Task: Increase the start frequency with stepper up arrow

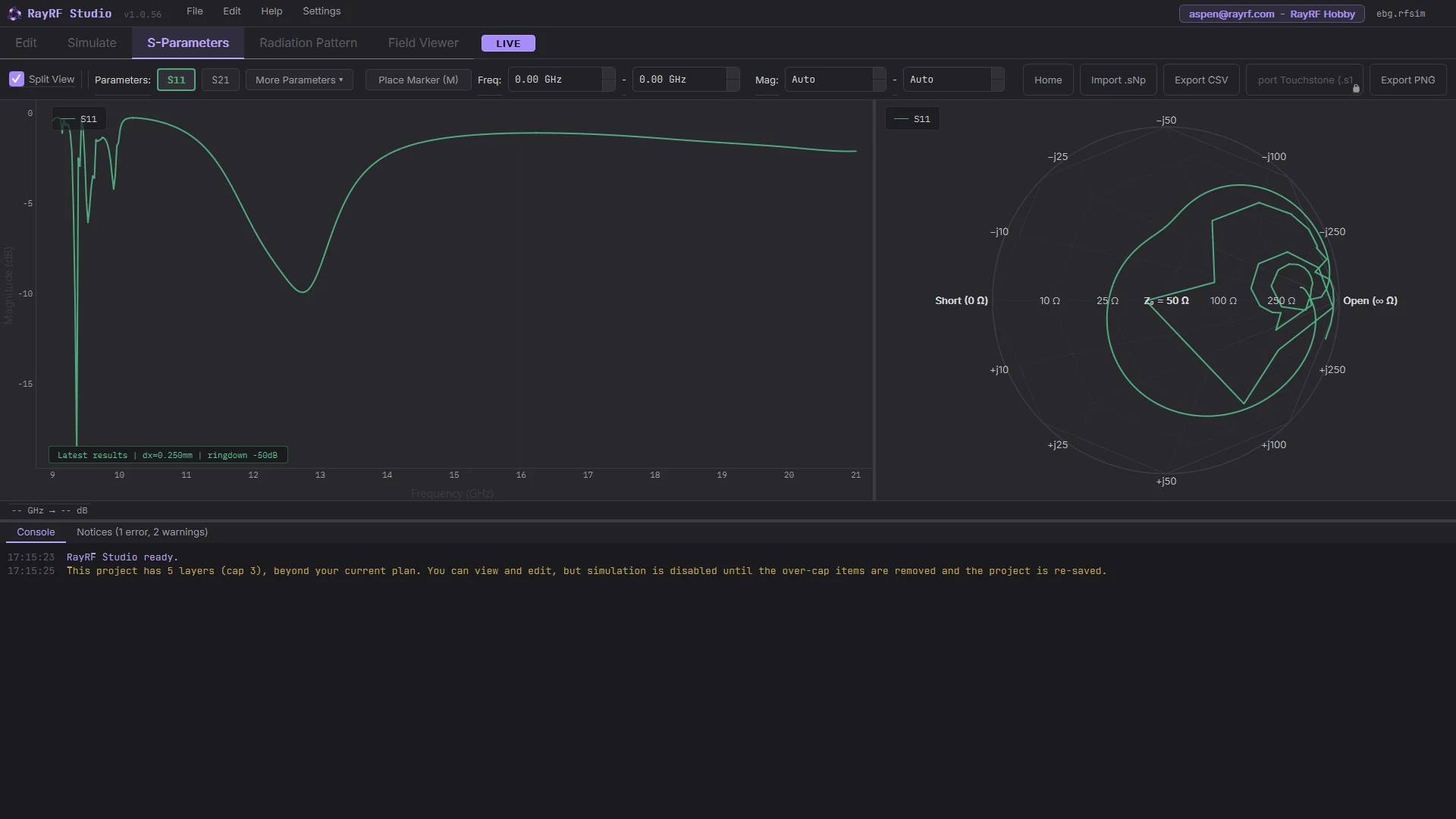Action: point(608,74)
